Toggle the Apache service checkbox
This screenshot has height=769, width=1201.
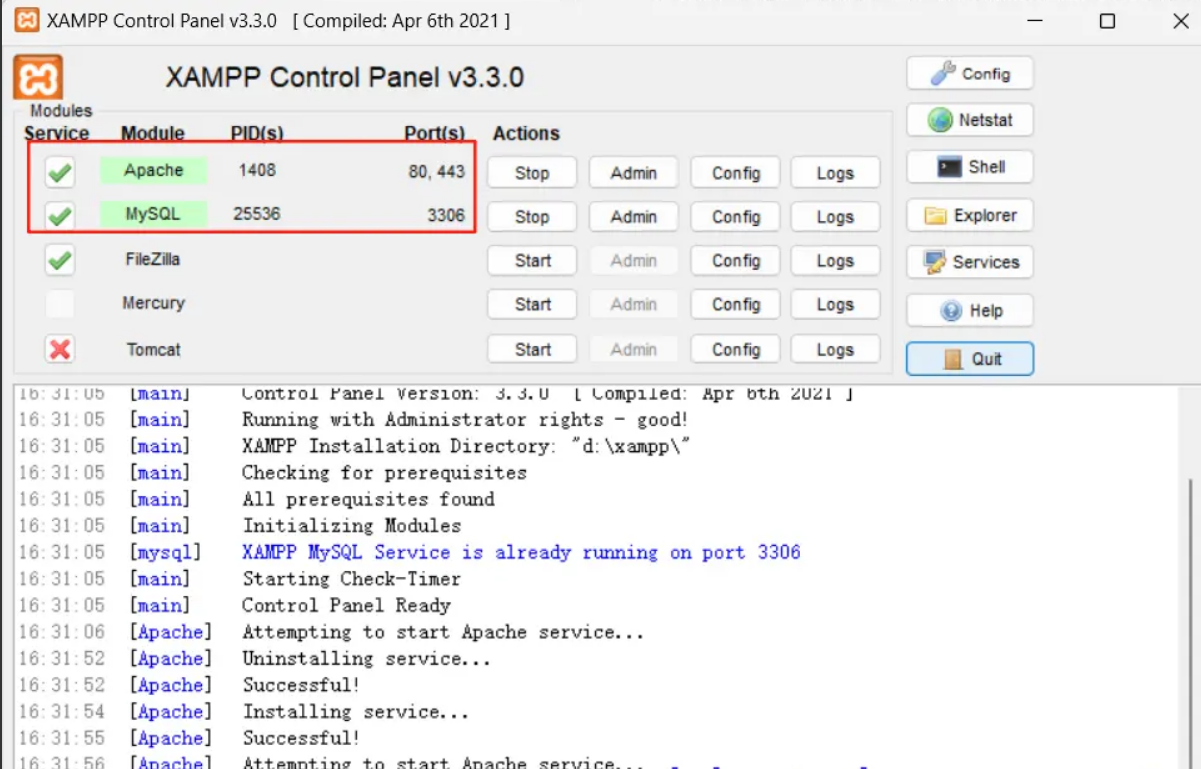(60, 173)
